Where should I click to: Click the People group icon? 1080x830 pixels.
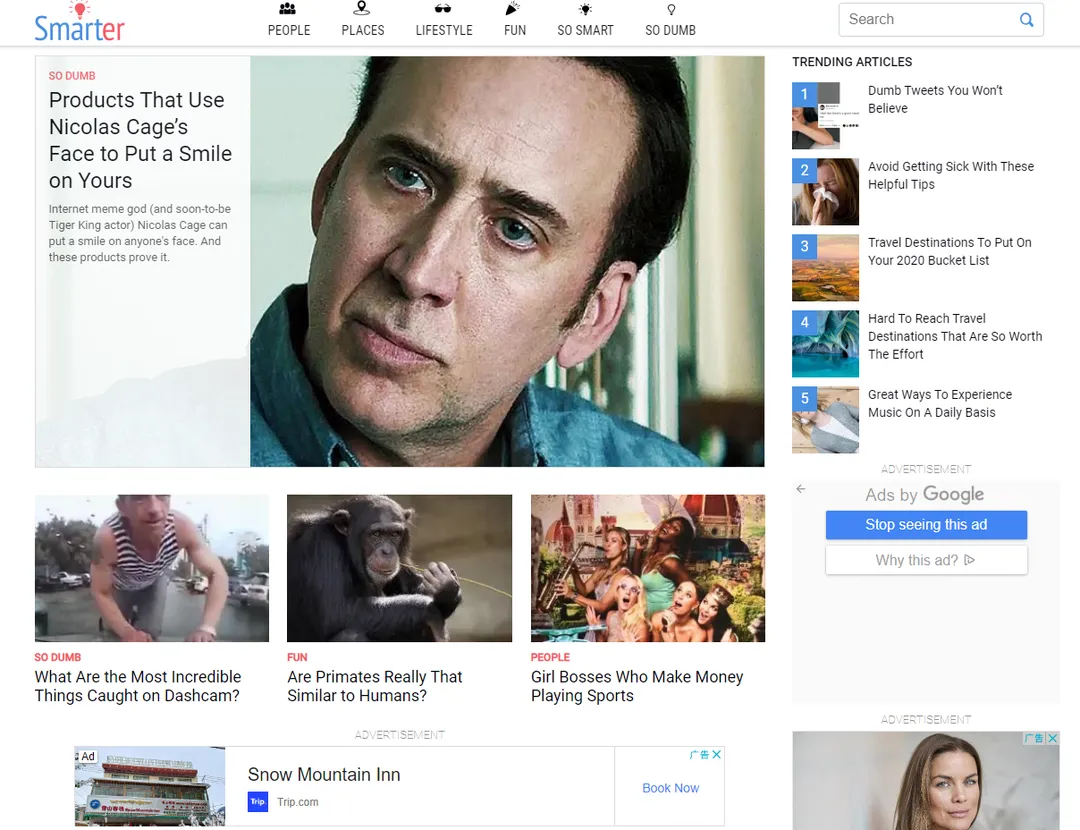coord(288,9)
